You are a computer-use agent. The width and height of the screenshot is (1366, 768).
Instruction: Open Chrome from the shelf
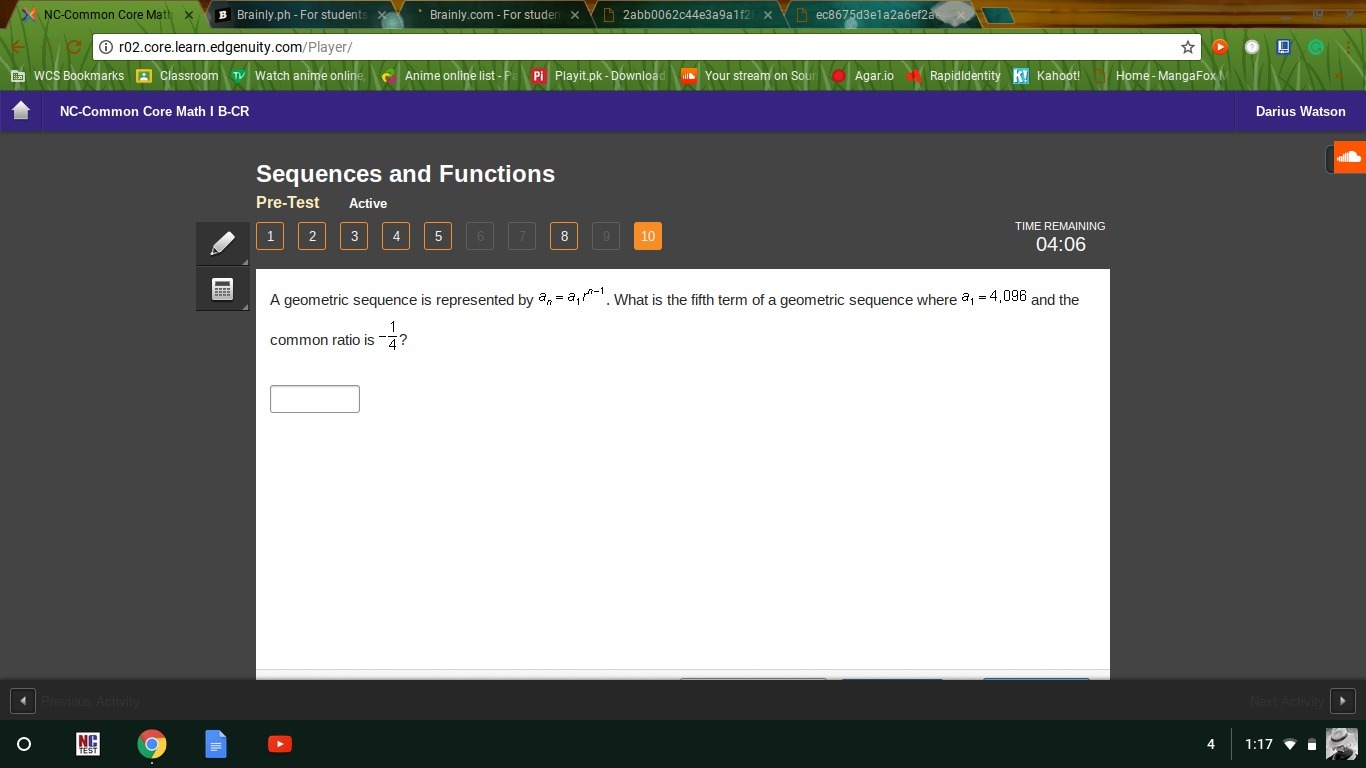[152, 744]
